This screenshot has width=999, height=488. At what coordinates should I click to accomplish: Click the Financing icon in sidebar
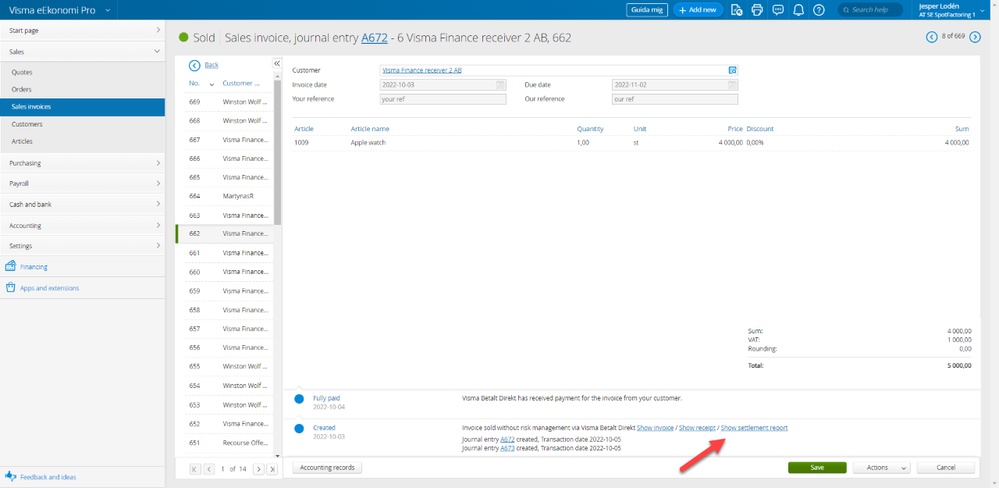point(11,267)
